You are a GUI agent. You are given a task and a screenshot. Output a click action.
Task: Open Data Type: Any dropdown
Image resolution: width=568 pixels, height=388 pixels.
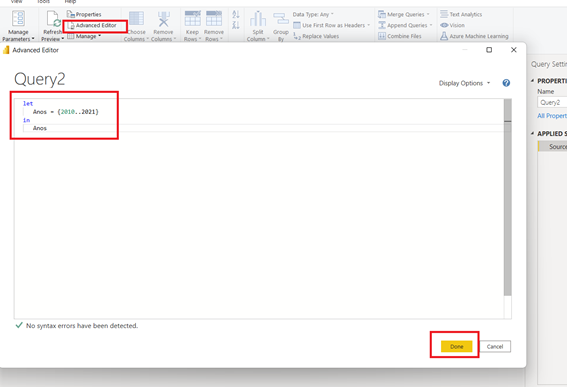[313, 14]
